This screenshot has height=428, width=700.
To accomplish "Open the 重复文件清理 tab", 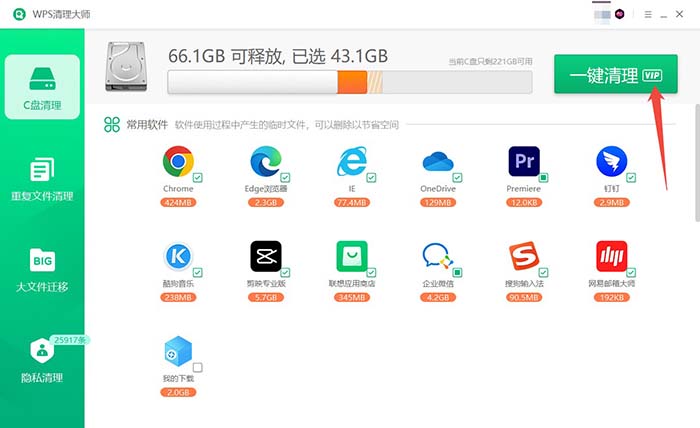I will click(x=42, y=179).
